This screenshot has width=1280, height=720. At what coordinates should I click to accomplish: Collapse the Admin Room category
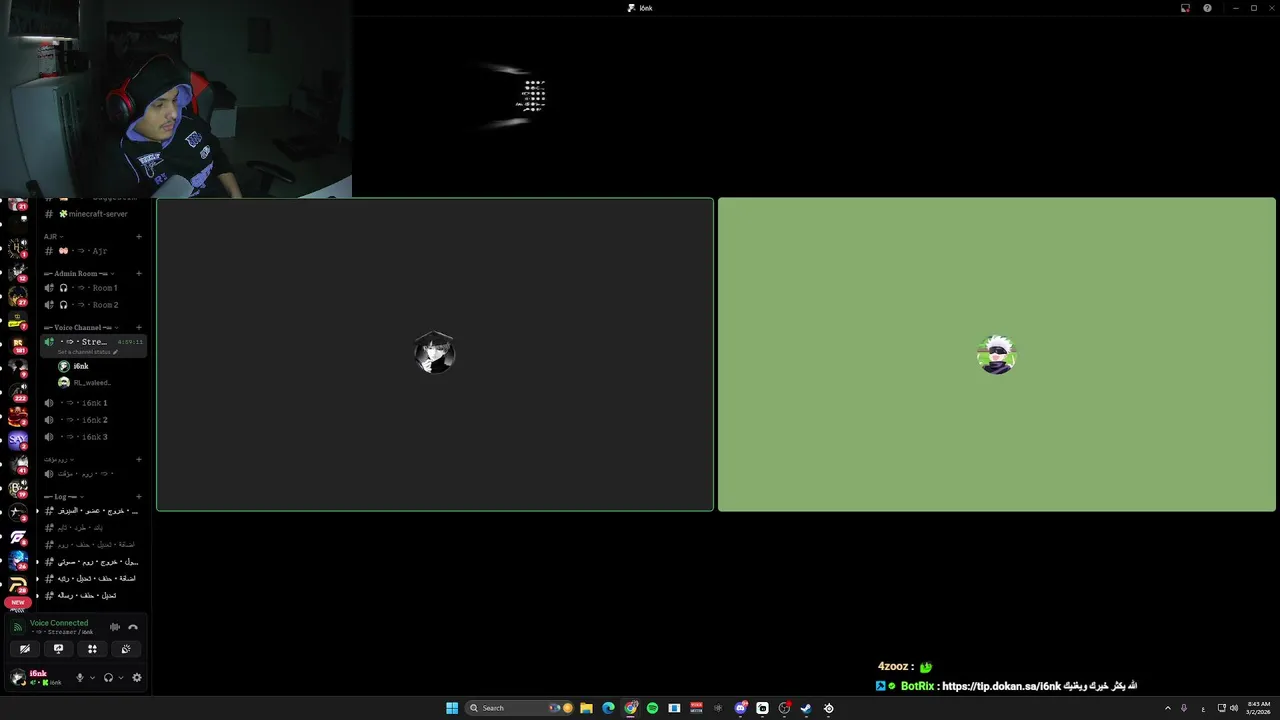(x=79, y=274)
